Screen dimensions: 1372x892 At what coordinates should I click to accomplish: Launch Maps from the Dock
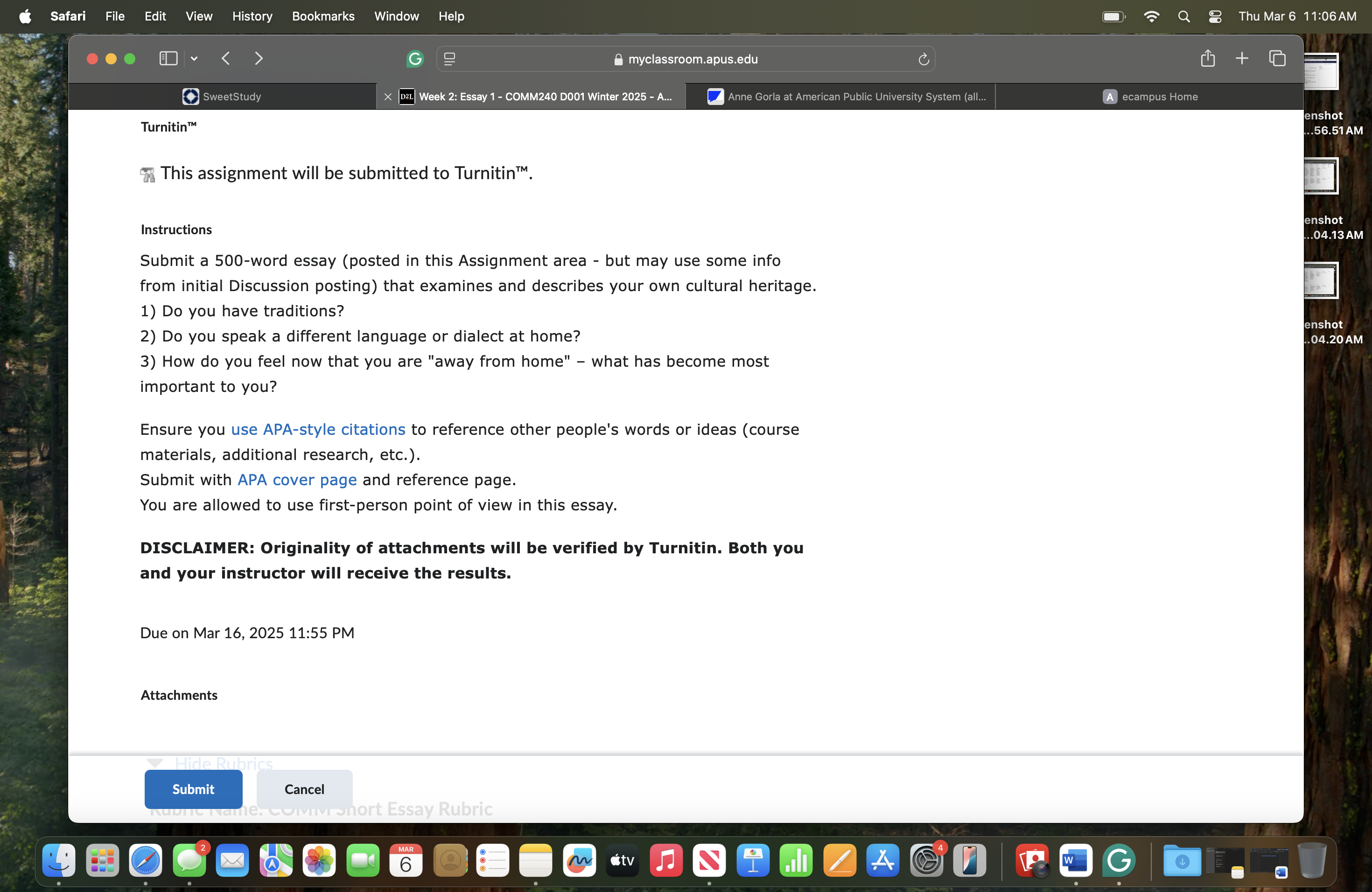[x=276, y=861]
